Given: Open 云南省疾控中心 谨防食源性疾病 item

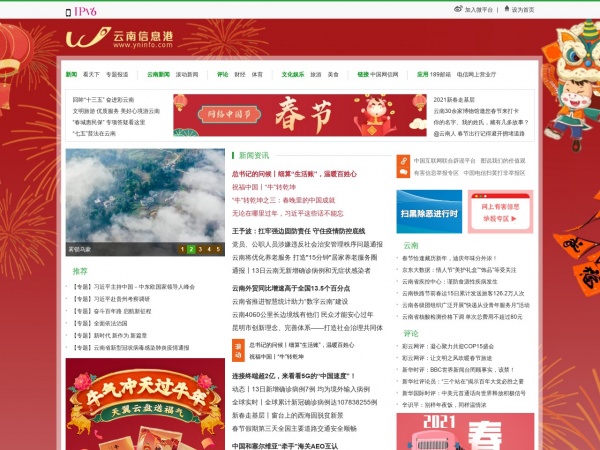Looking at the screenshot, I should (450, 282).
